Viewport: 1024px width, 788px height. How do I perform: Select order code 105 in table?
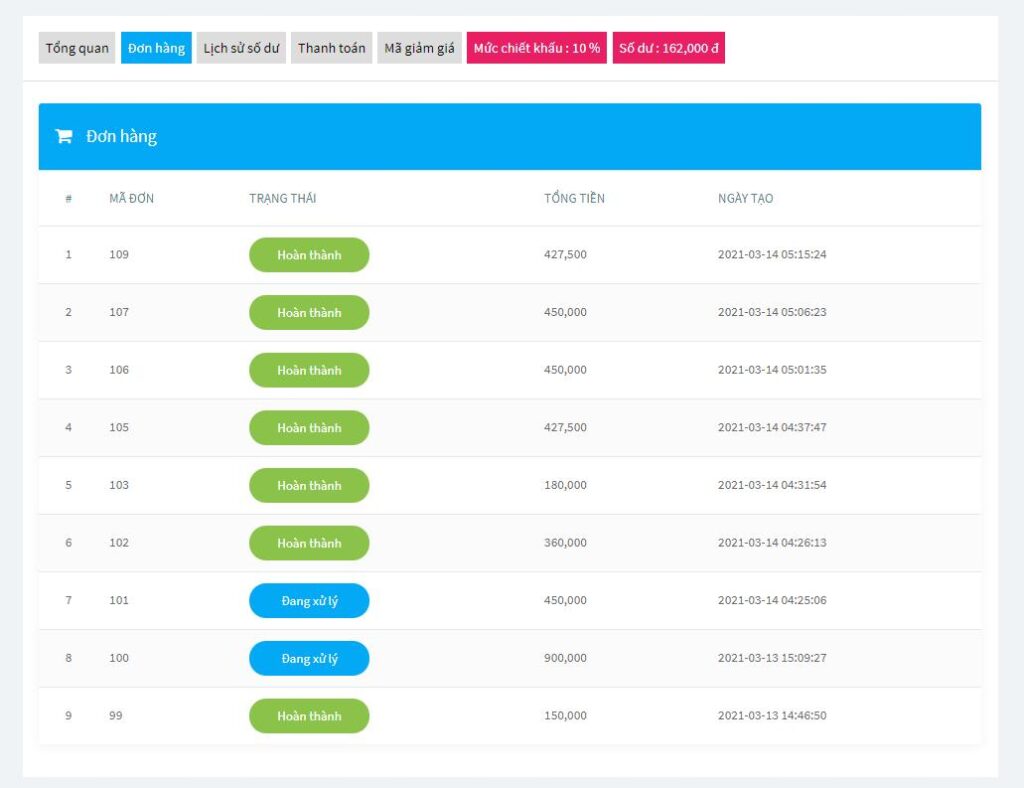(x=119, y=428)
